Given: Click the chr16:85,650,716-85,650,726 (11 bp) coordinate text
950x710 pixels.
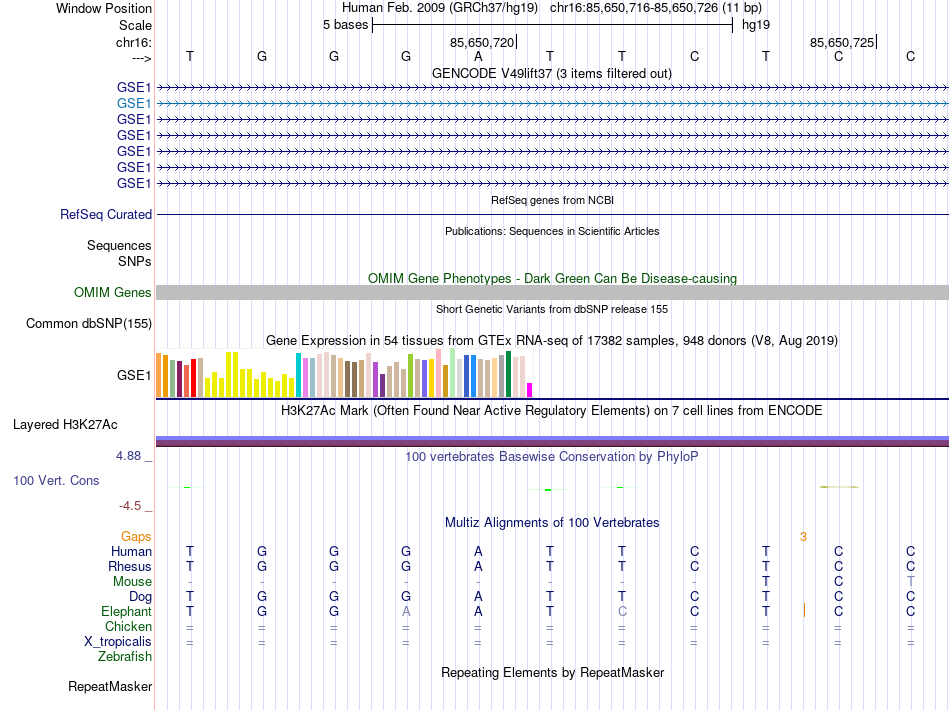Looking at the screenshot, I should tap(656, 8).
